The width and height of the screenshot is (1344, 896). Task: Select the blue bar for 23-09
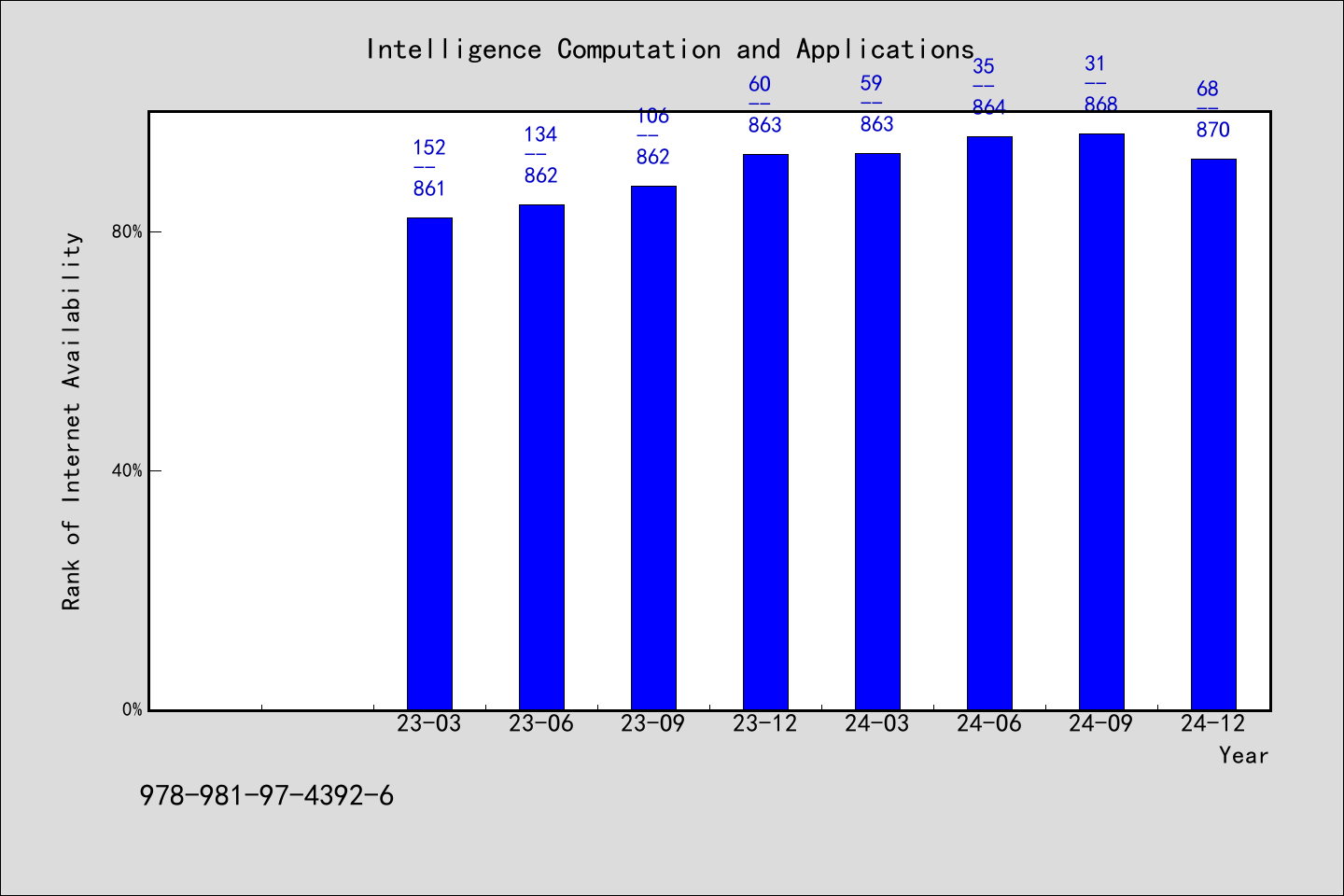tap(653, 448)
